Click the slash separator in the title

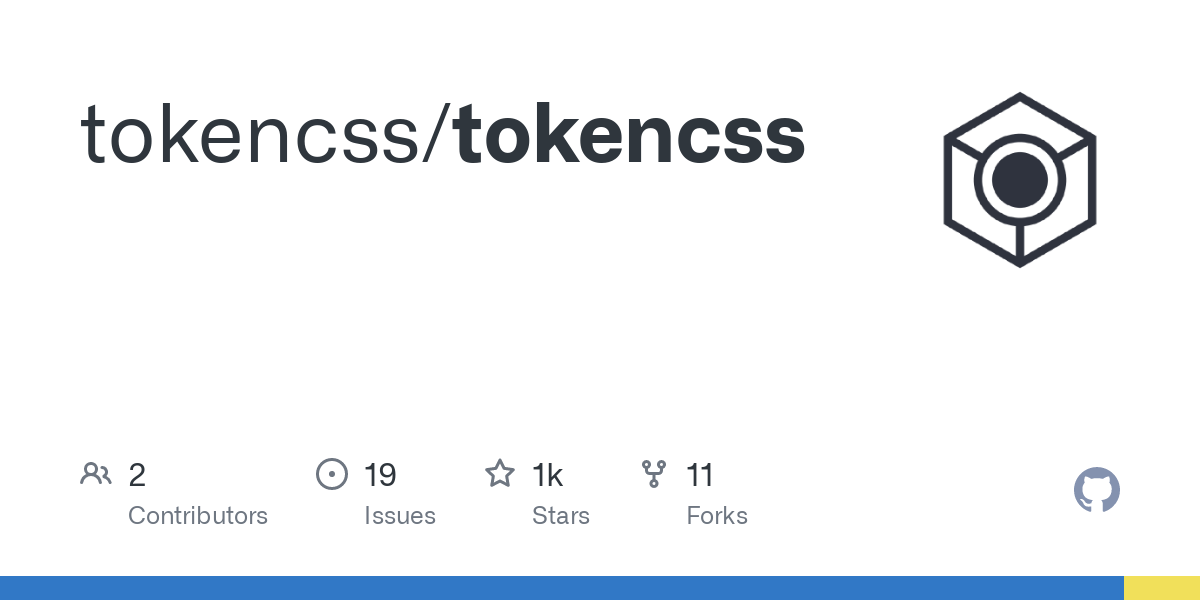(x=437, y=134)
